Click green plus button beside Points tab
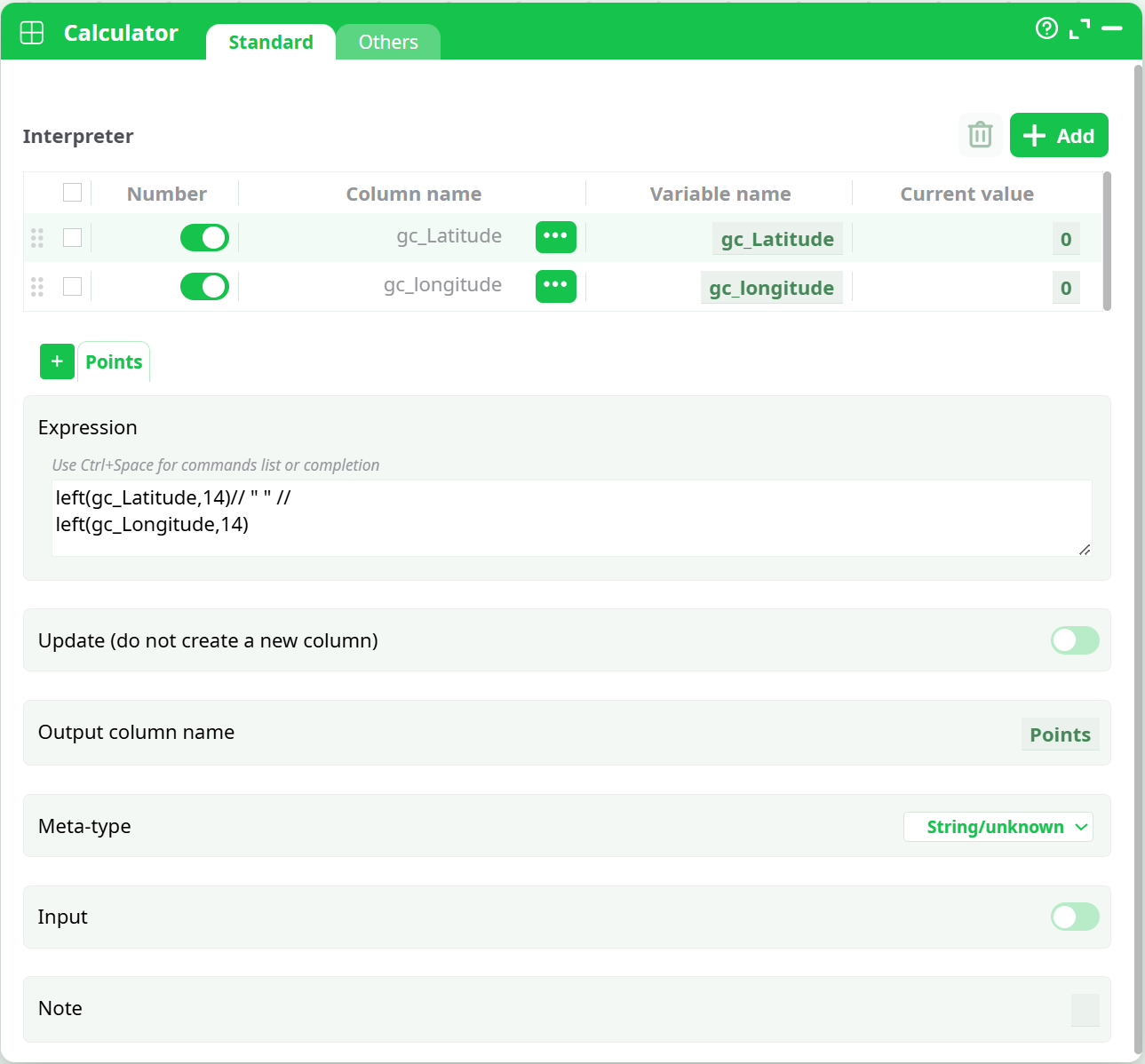 coord(57,361)
